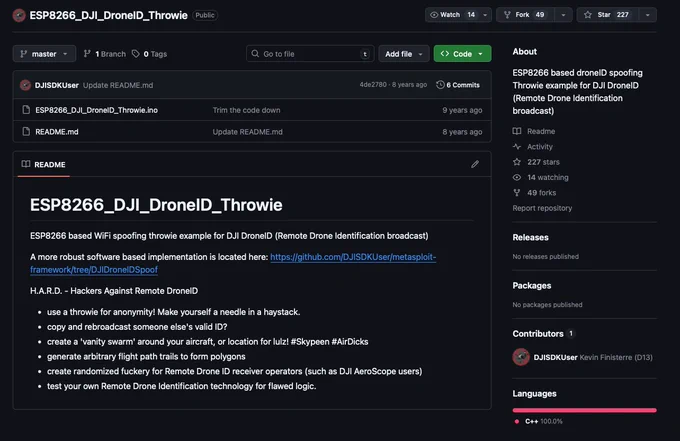The height and width of the screenshot is (441, 680).
Task: Open the 1 Branch link
Action: point(105,54)
